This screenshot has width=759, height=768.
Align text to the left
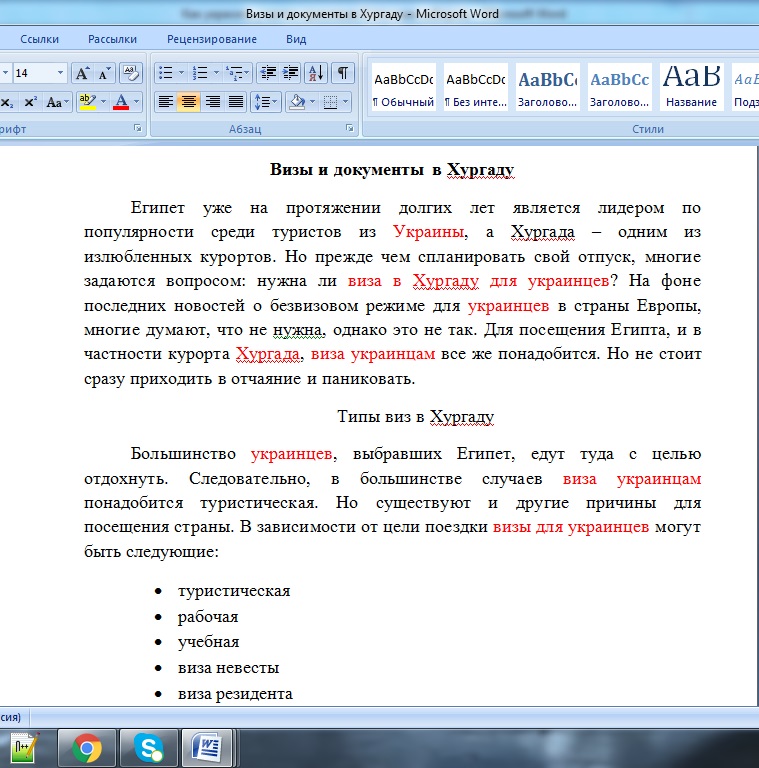[x=166, y=102]
